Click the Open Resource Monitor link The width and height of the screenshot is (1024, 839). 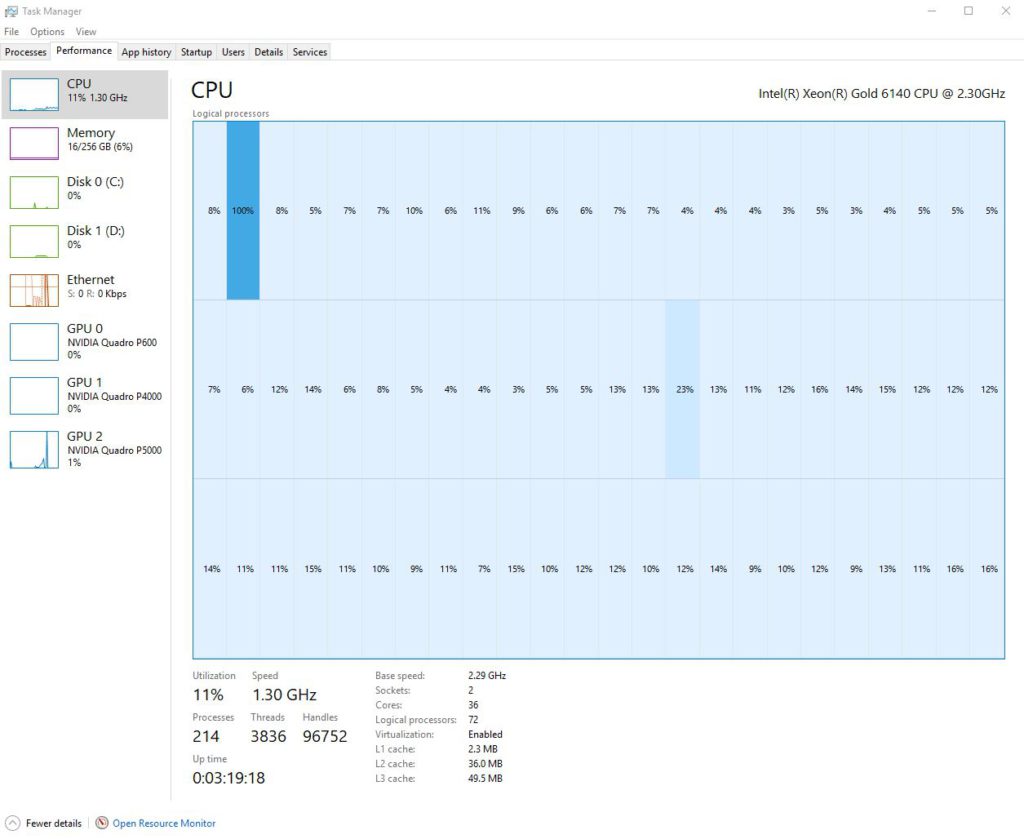click(x=163, y=823)
